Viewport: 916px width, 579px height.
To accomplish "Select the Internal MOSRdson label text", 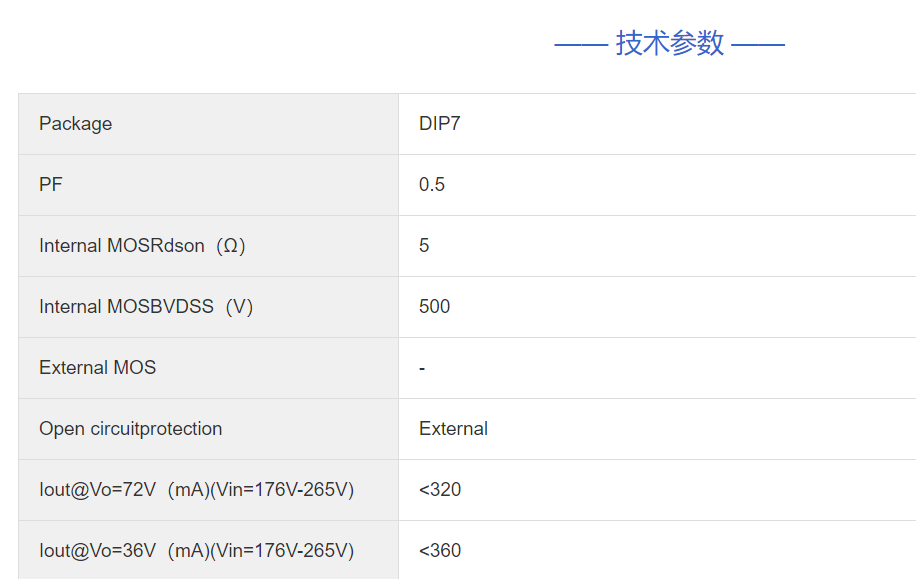I will click(x=121, y=246).
